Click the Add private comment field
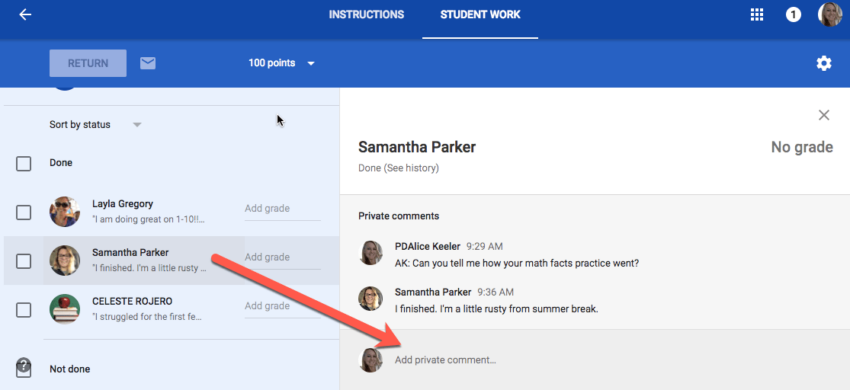The height and width of the screenshot is (390, 850). pyautogui.click(x=445, y=360)
